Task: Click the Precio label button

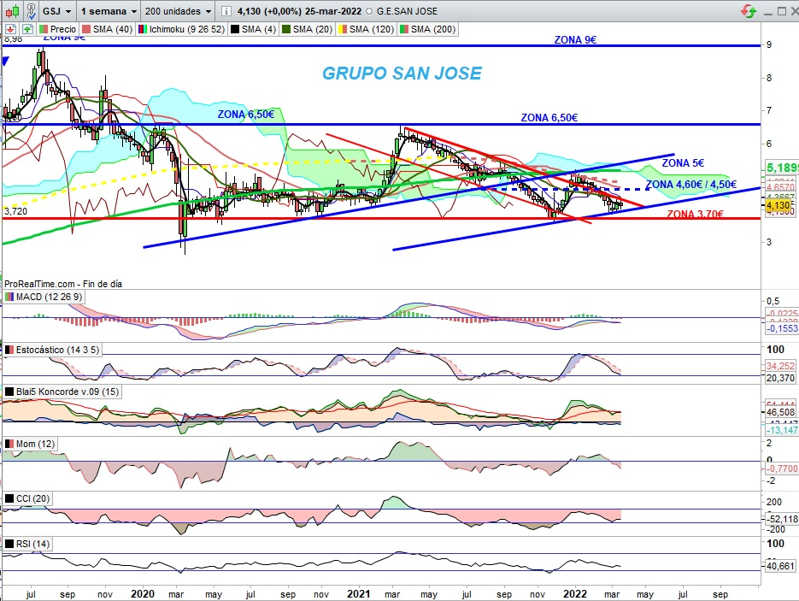Action: coord(58,29)
